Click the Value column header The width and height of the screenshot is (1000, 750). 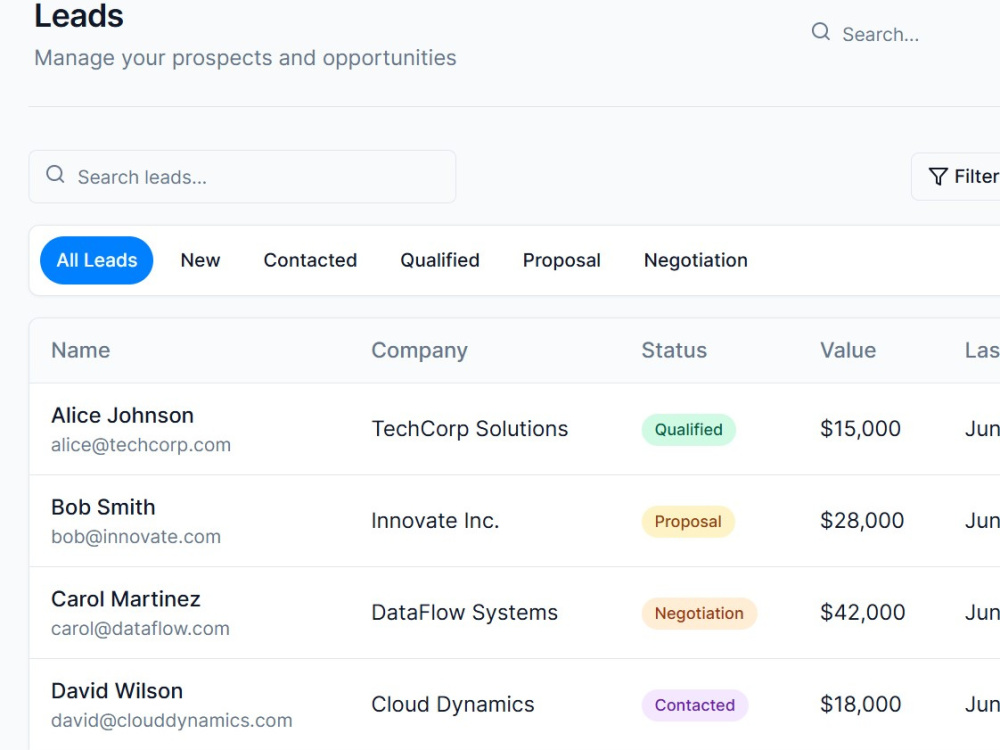point(848,350)
